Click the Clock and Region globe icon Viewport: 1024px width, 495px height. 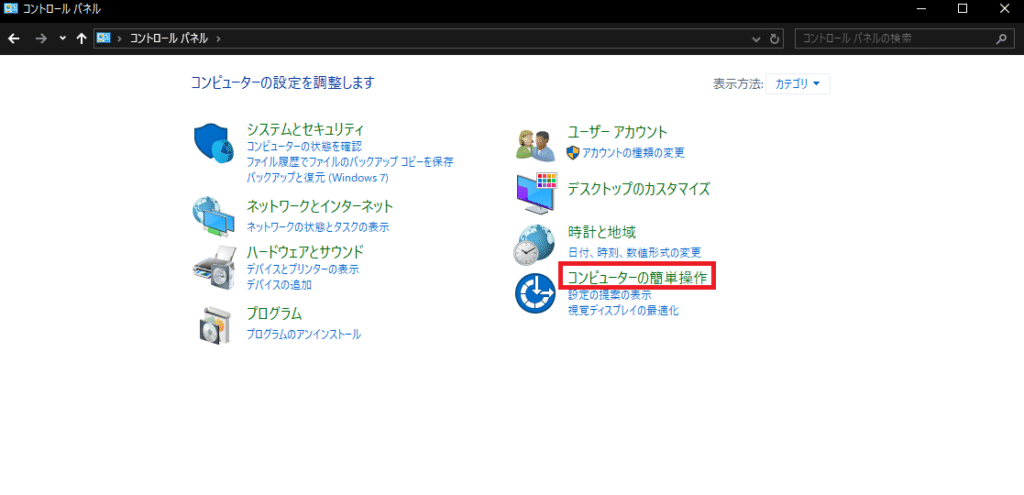[x=535, y=245]
